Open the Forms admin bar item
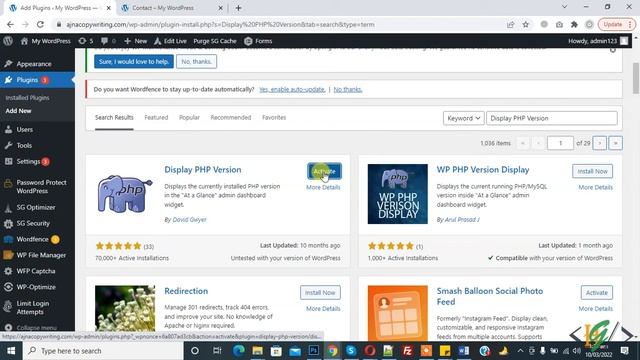640x360 pixels. coord(258,41)
